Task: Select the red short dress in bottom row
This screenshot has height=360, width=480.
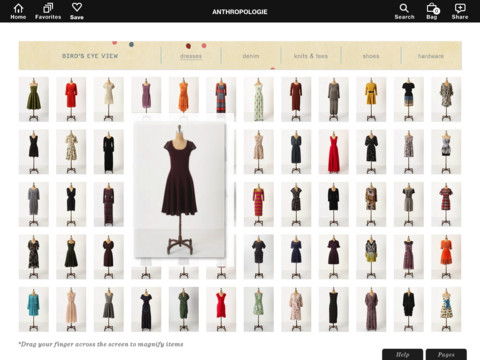Action: (221, 309)
